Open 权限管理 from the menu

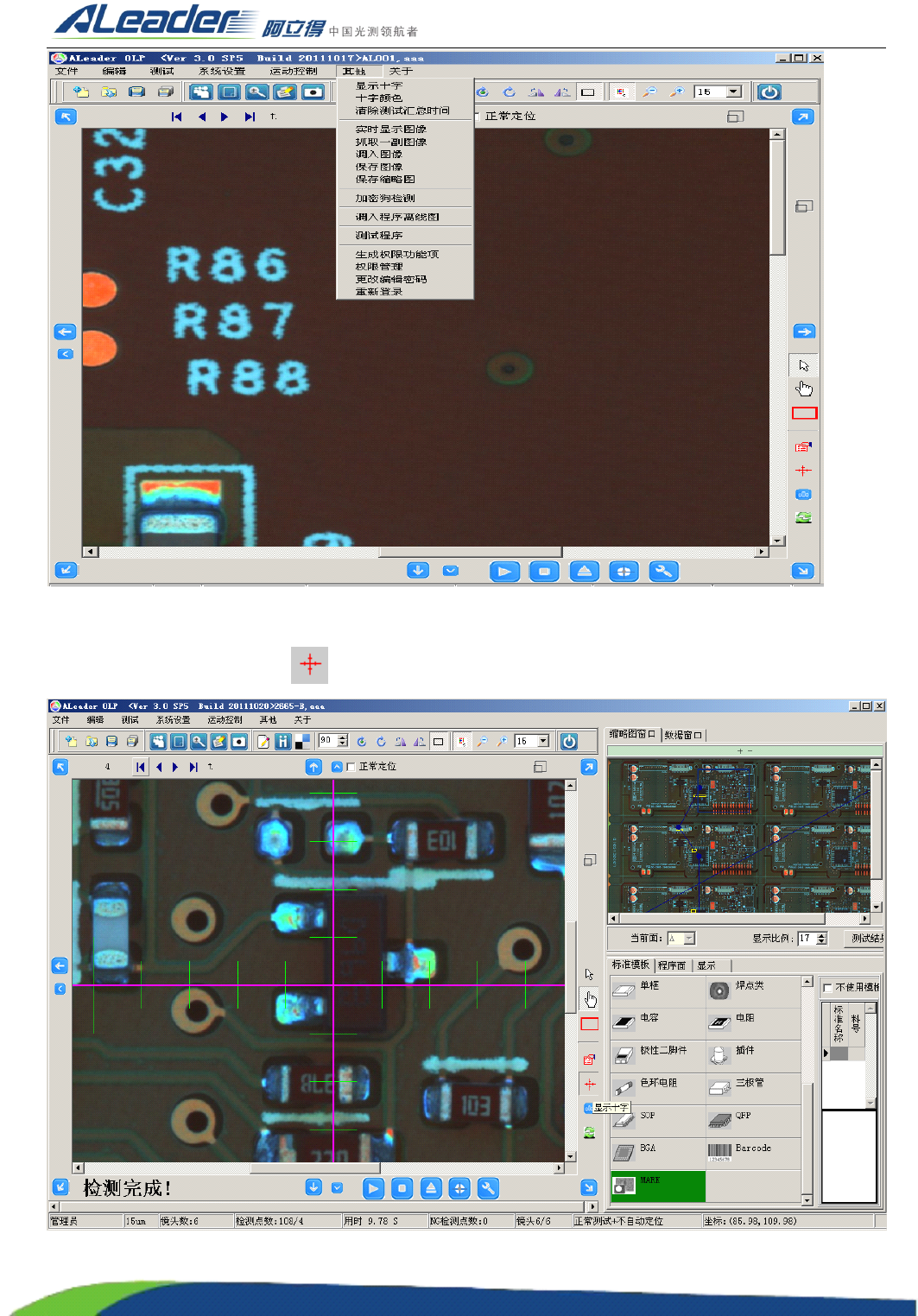[x=379, y=267]
